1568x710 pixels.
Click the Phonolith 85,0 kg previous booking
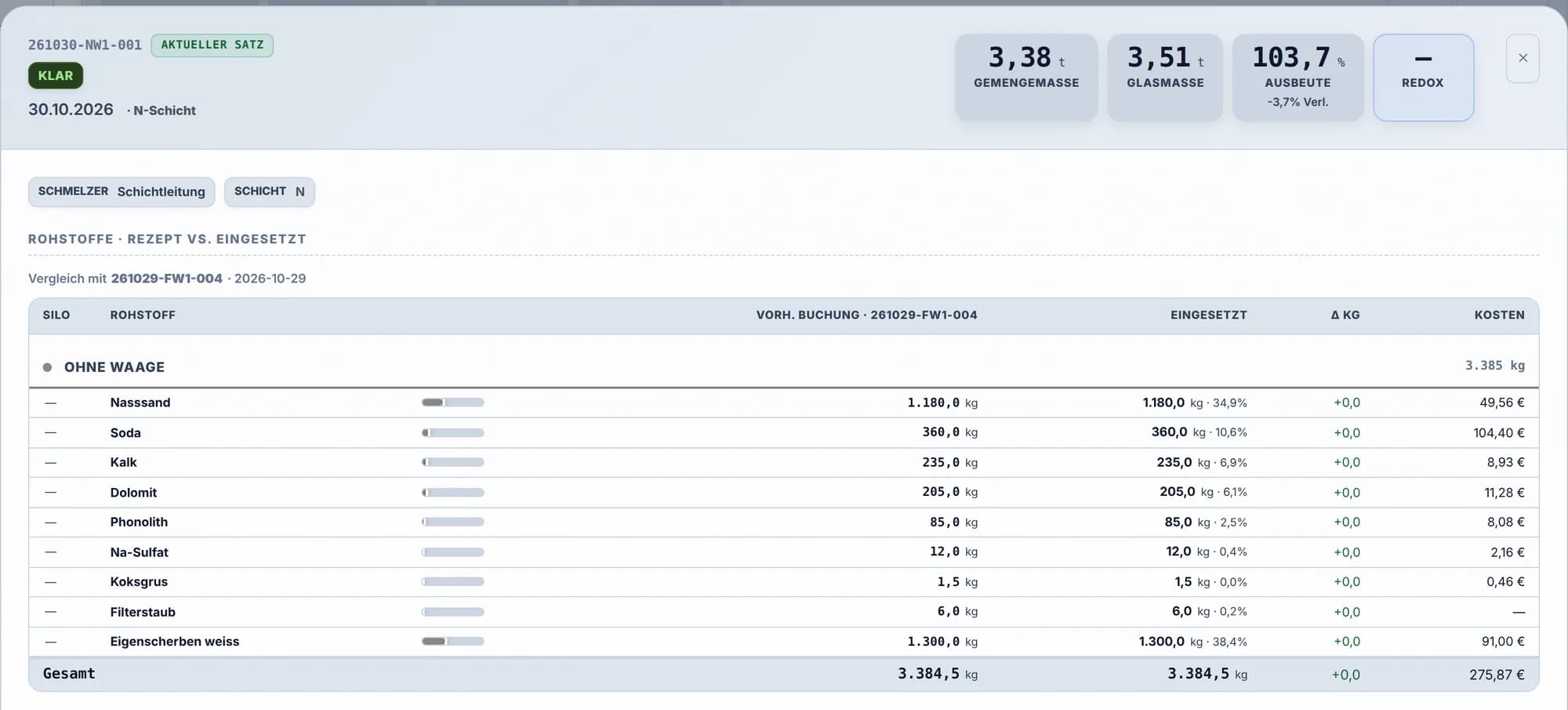[953, 522]
